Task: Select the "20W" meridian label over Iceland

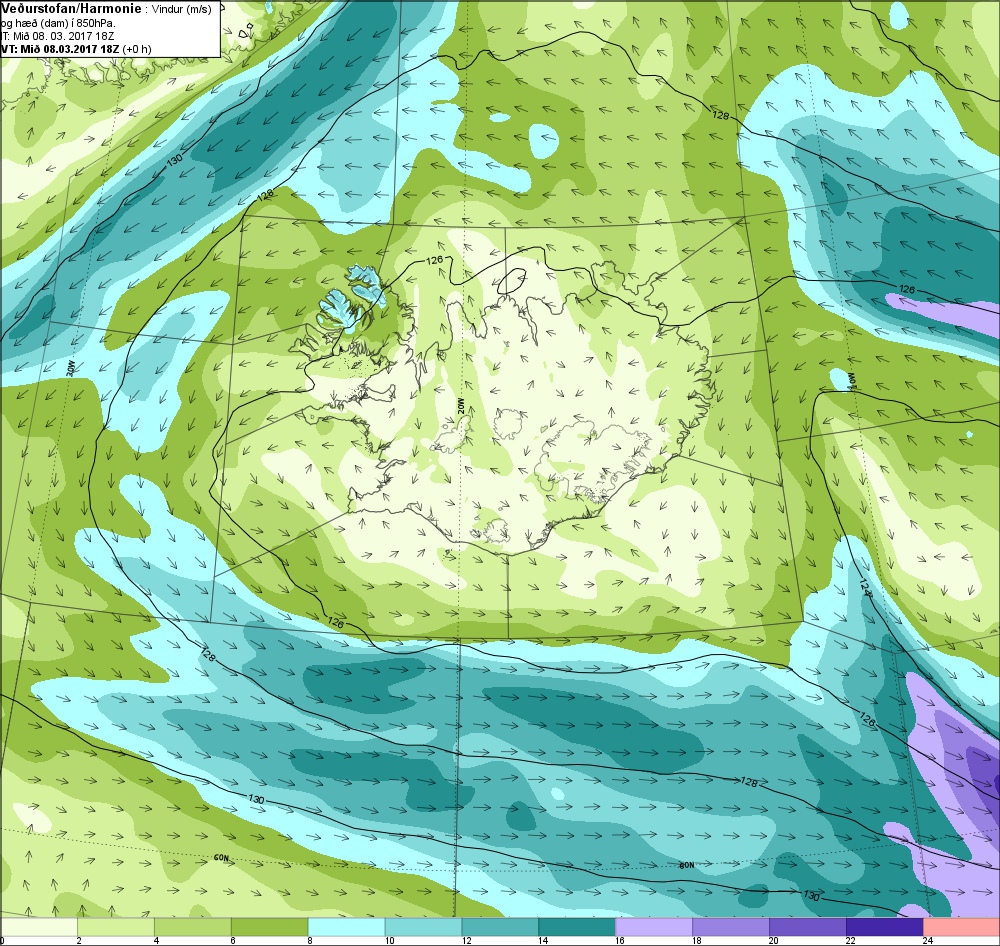Action: 461,408
